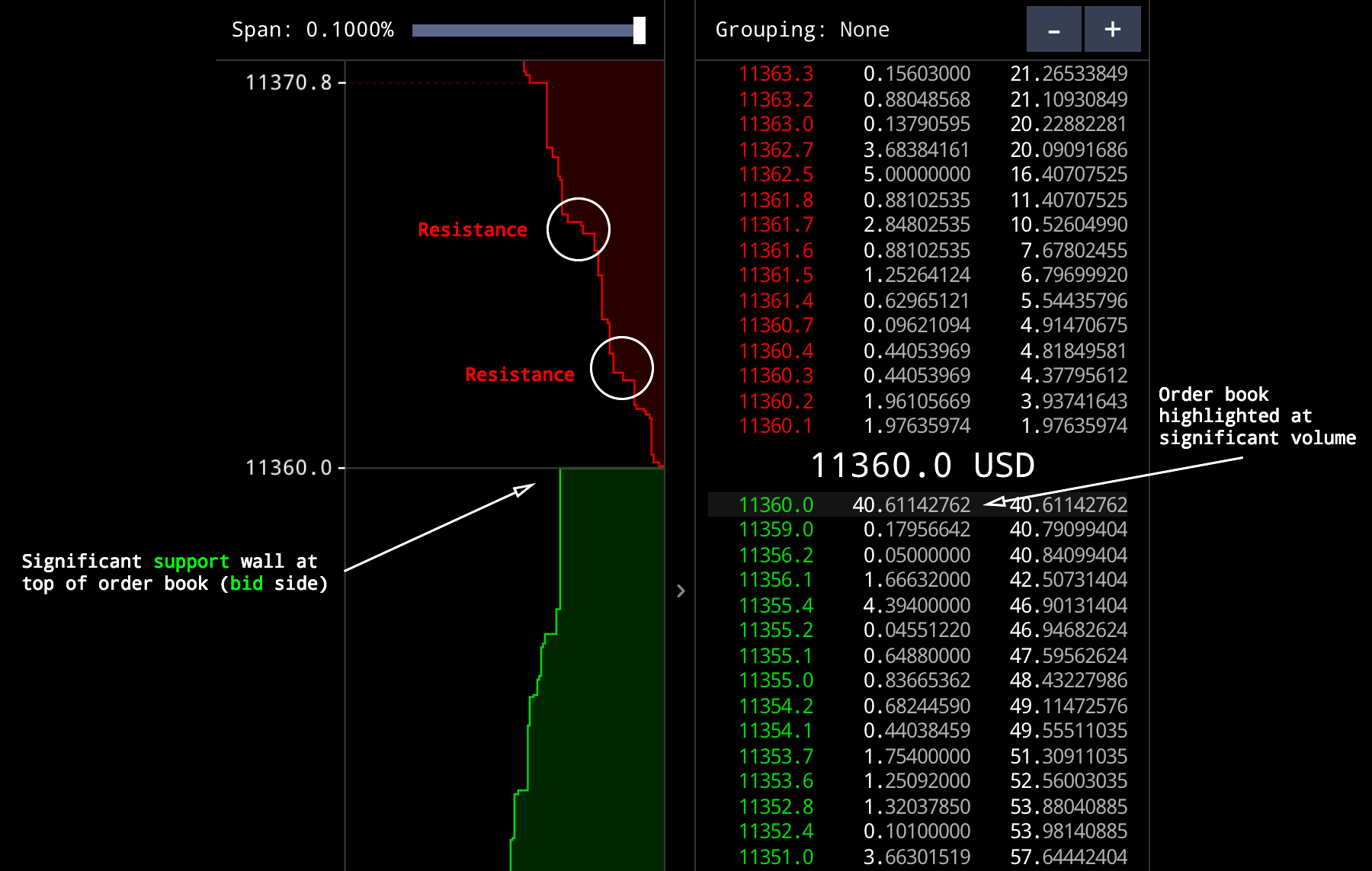
Task: Click the bid price 11354.2
Action: 776,706
